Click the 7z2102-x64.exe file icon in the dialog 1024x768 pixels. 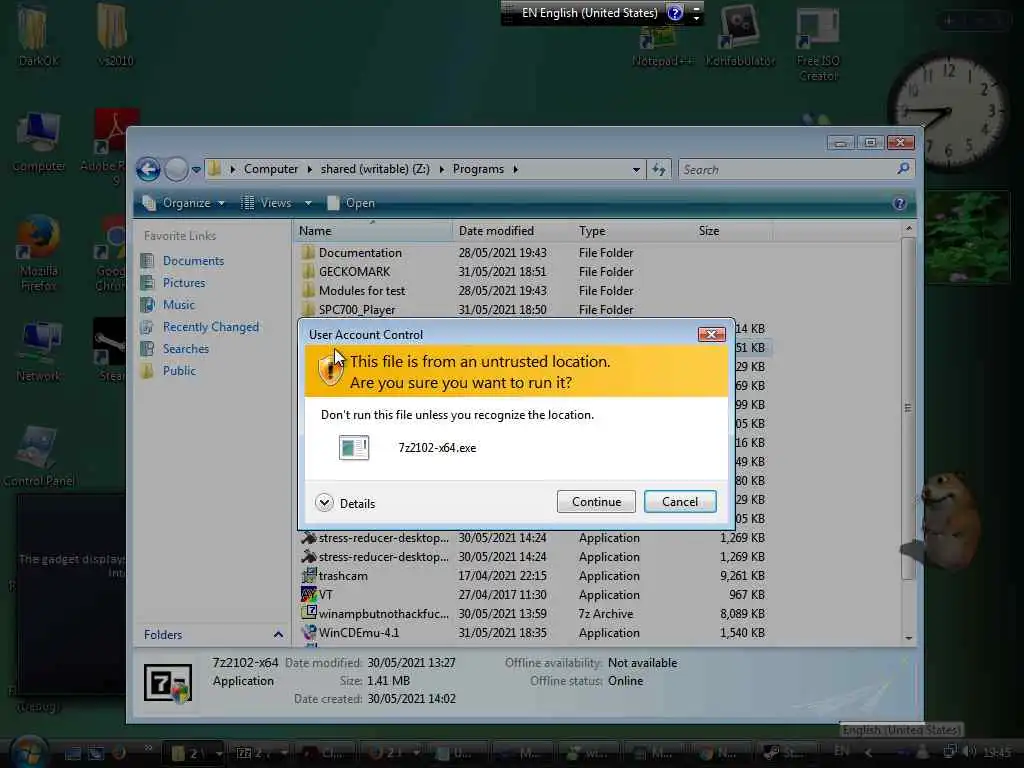(x=354, y=447)
